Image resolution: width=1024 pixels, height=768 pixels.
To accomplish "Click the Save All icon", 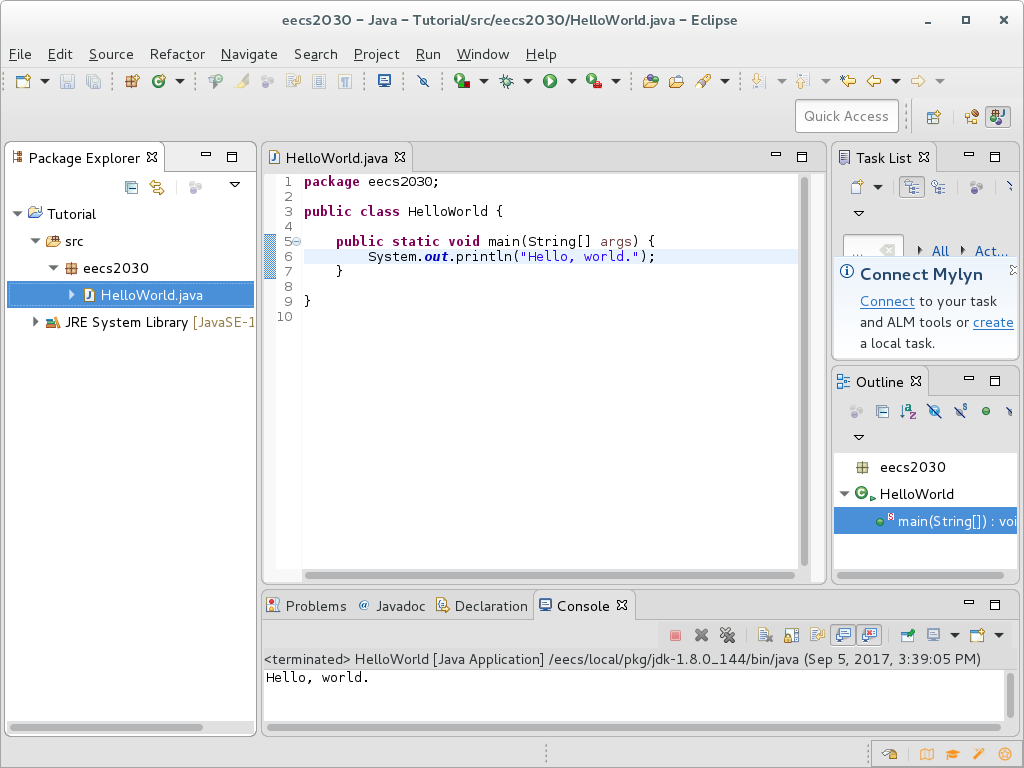I will 93,81.
